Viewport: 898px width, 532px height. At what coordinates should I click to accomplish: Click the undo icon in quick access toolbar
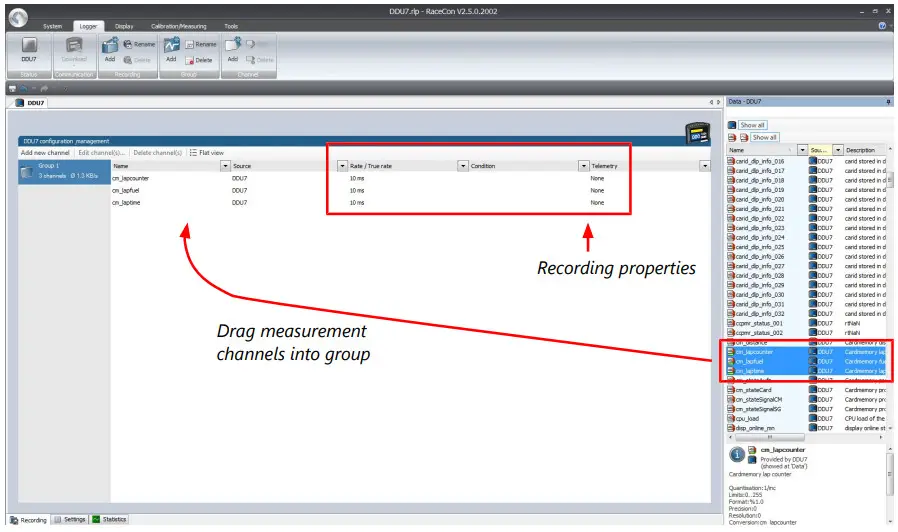click(23, 88)
